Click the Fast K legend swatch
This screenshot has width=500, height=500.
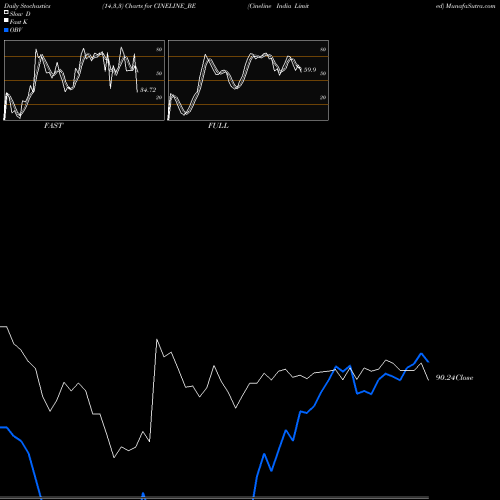[6, 21]
